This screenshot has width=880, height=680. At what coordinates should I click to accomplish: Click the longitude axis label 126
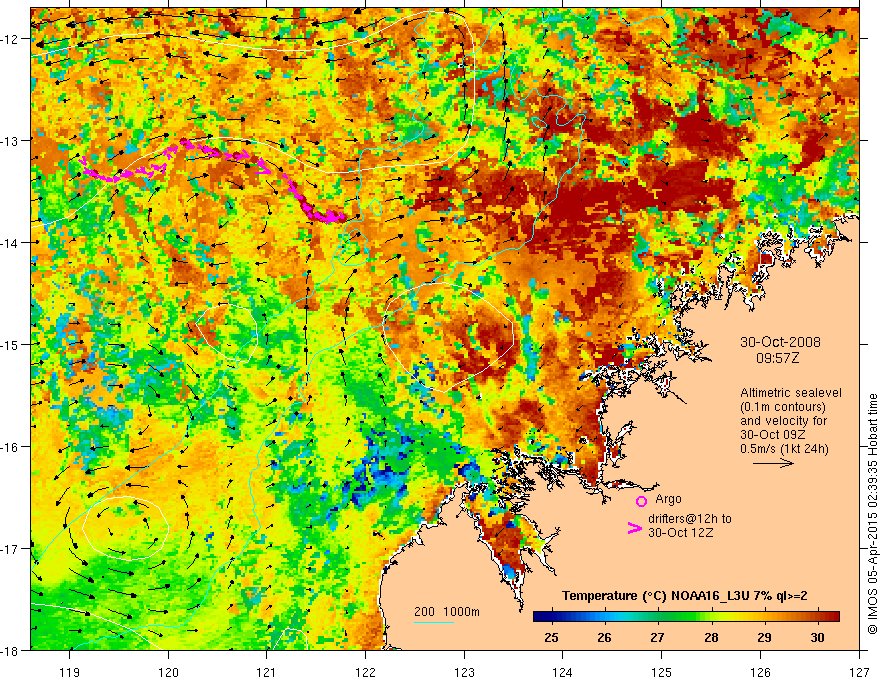[x=760, y=672]
